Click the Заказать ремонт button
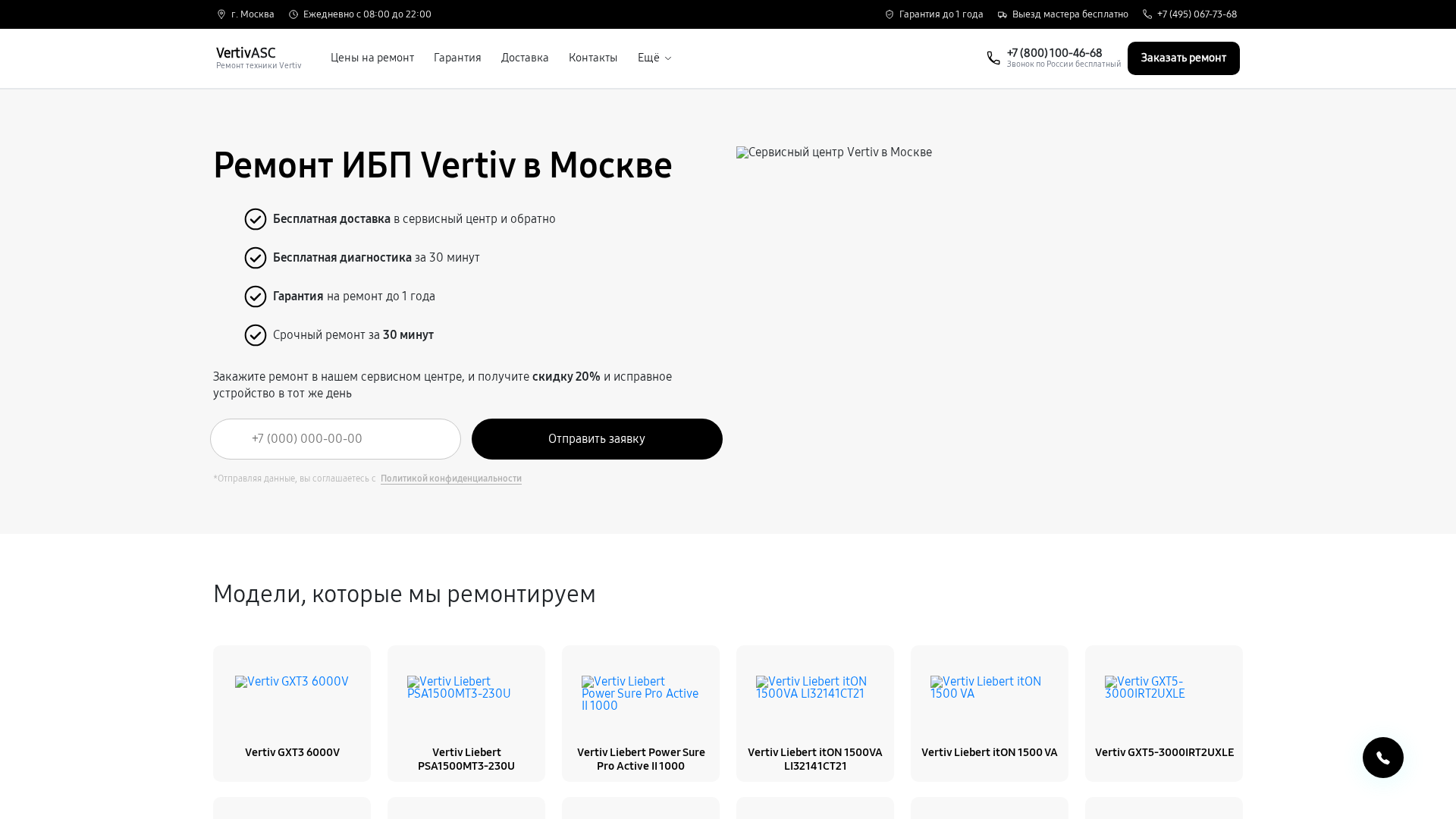The height and width of the screenshot is (819, 1456). pyautogui.click(x=1183, y=58)
